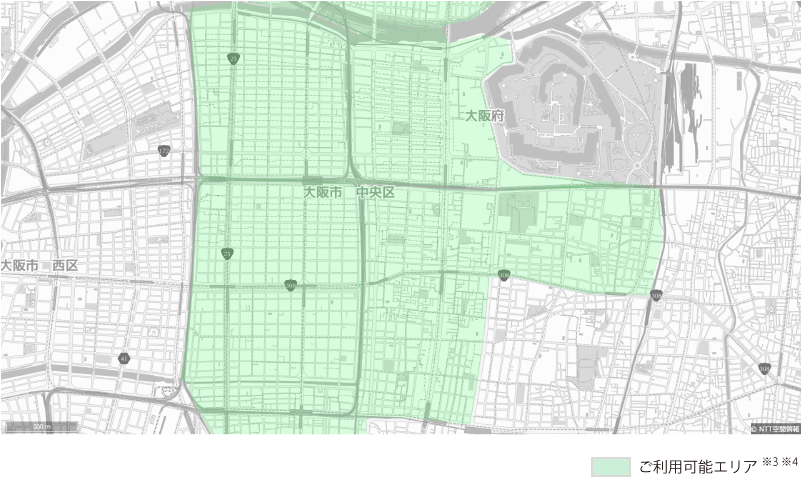This screenshot has height=481, width=803.
Task: Open the ※3 footnote reference
Action: (x=769, y=462)
